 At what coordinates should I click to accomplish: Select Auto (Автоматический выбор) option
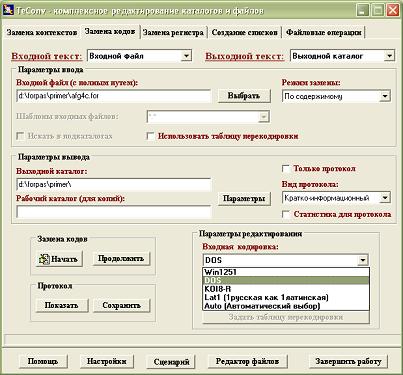tap(286, 306)
